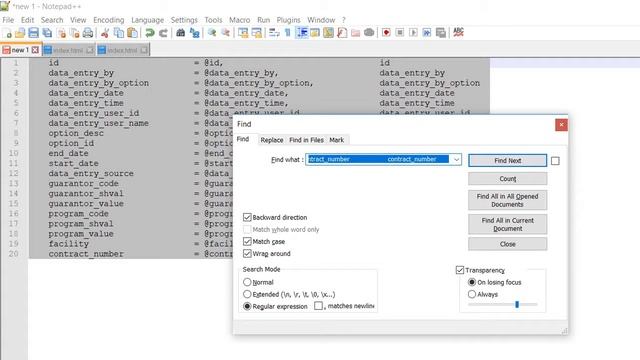Screen dimensions: 640x360
Task: Start macro recording with red dot icon
Action: (x=386, y=33)
